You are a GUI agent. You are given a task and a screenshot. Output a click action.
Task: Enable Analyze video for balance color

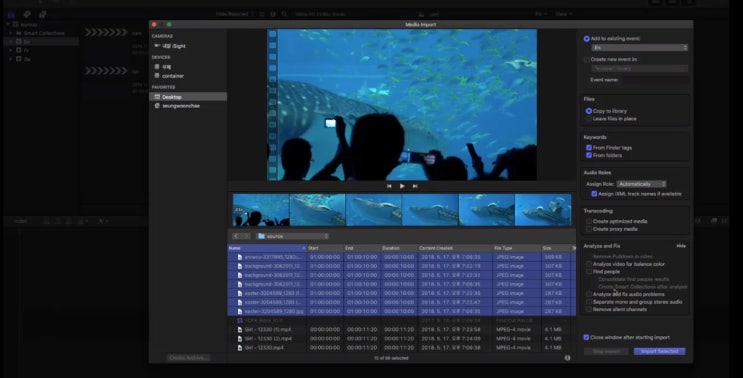coord(589,264)
